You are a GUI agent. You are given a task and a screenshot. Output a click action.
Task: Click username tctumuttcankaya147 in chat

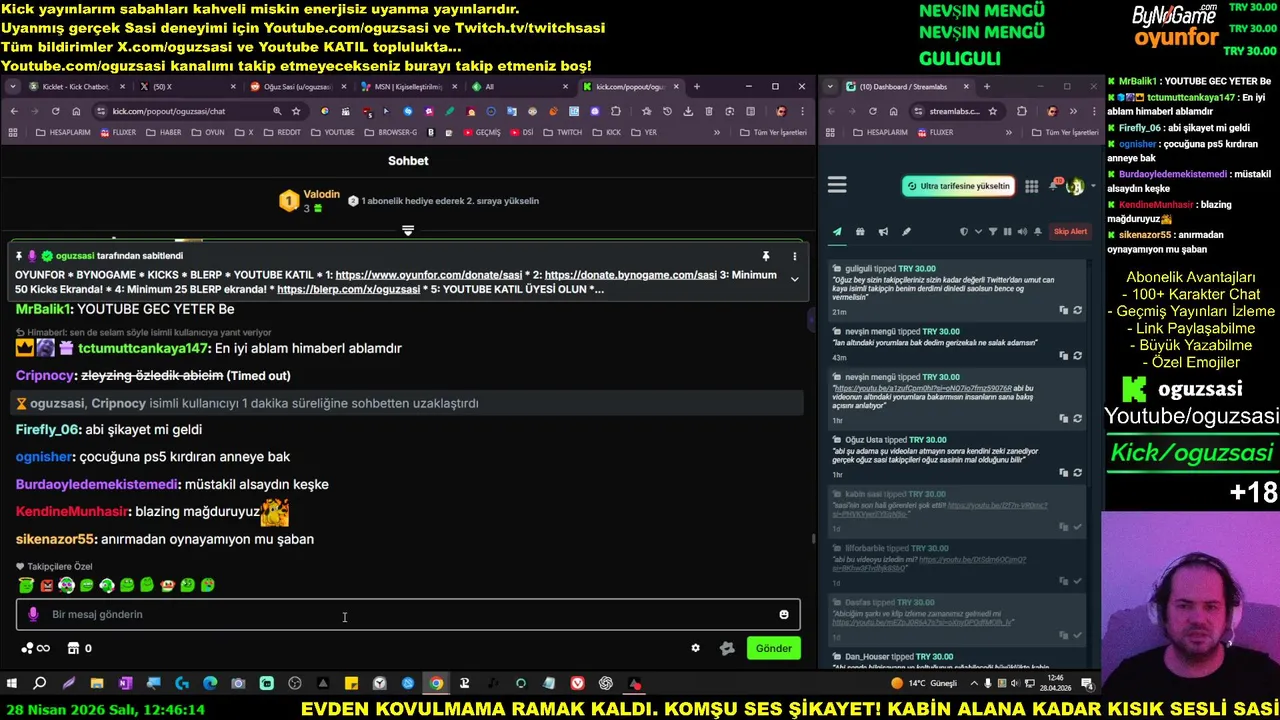[143, 348]
